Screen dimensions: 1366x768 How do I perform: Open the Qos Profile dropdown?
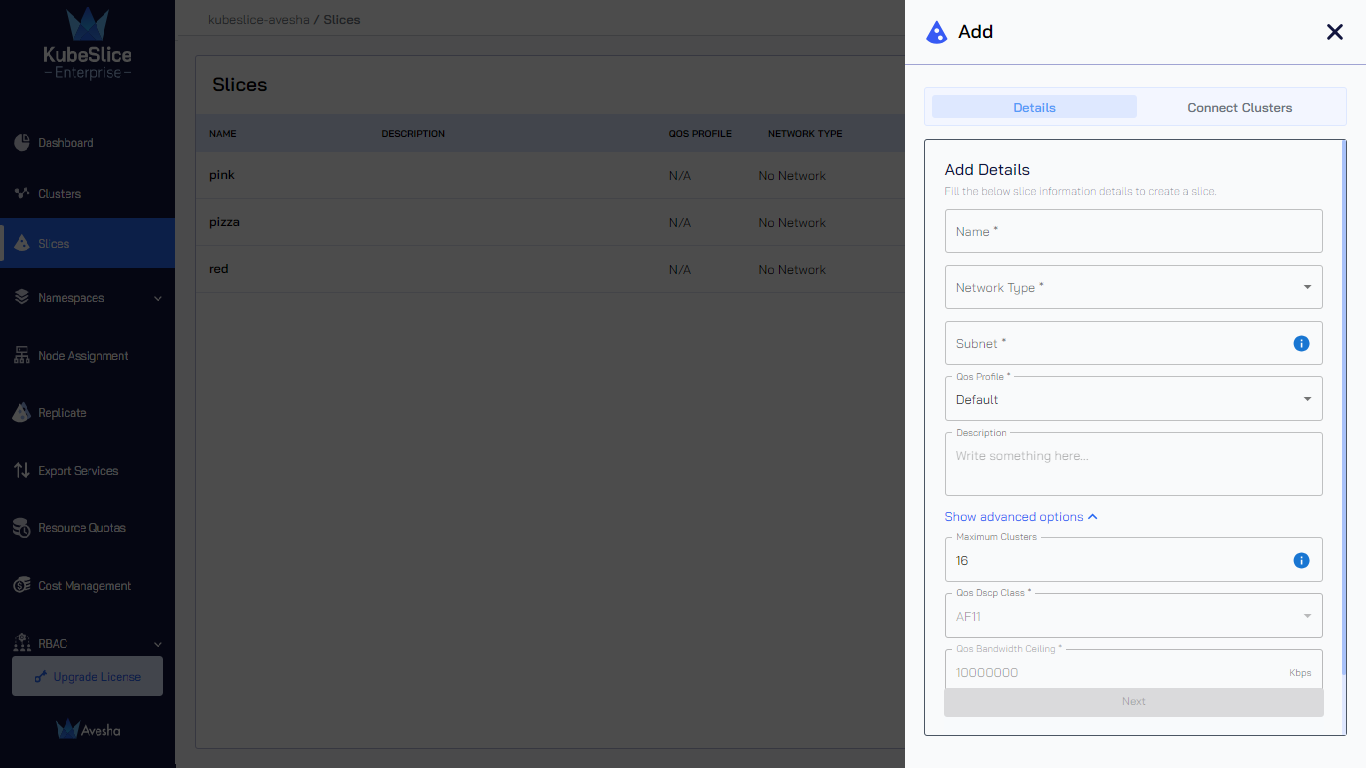1133,399
